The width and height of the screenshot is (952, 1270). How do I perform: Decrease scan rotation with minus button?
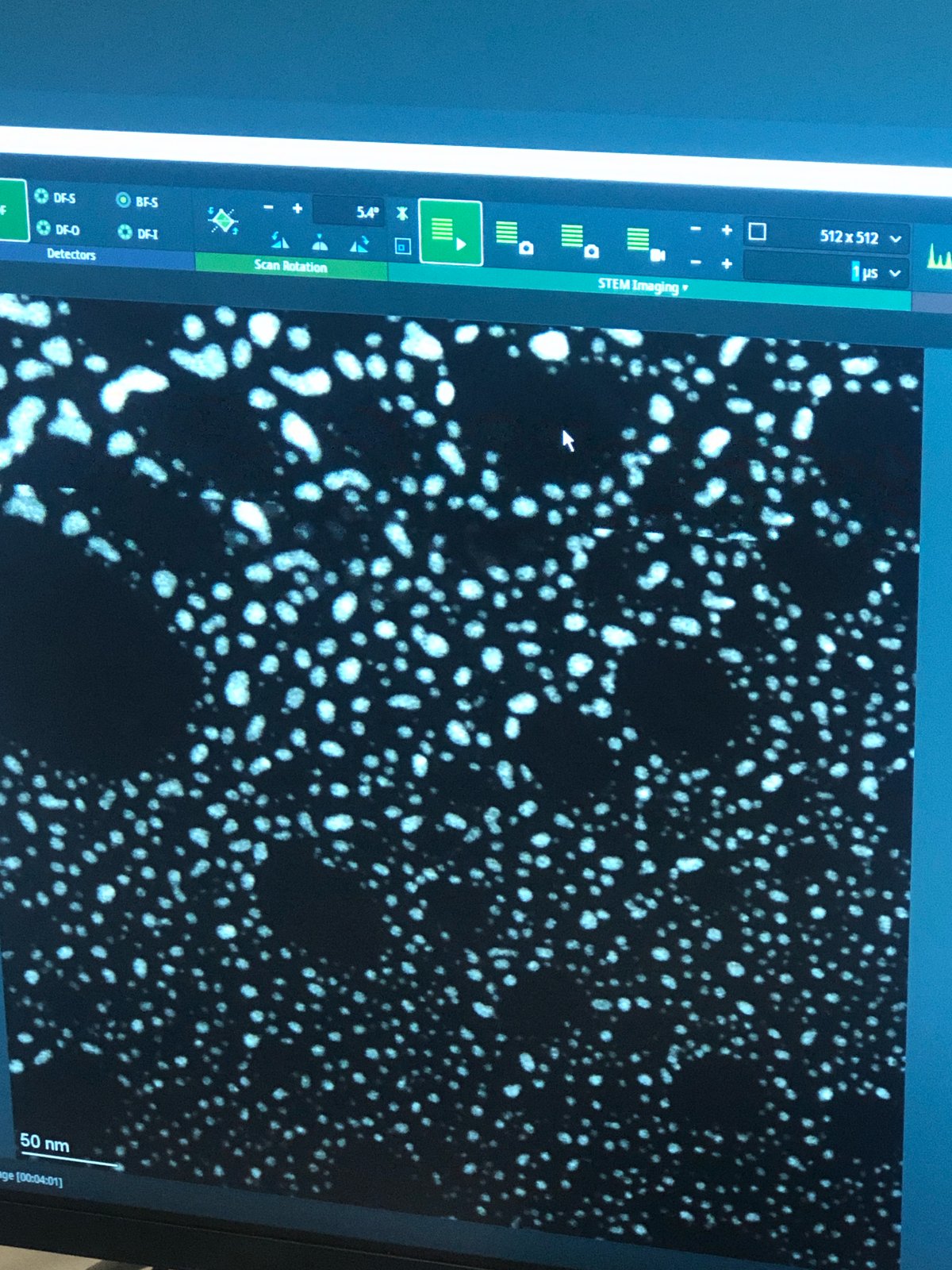tap(268, 208)
